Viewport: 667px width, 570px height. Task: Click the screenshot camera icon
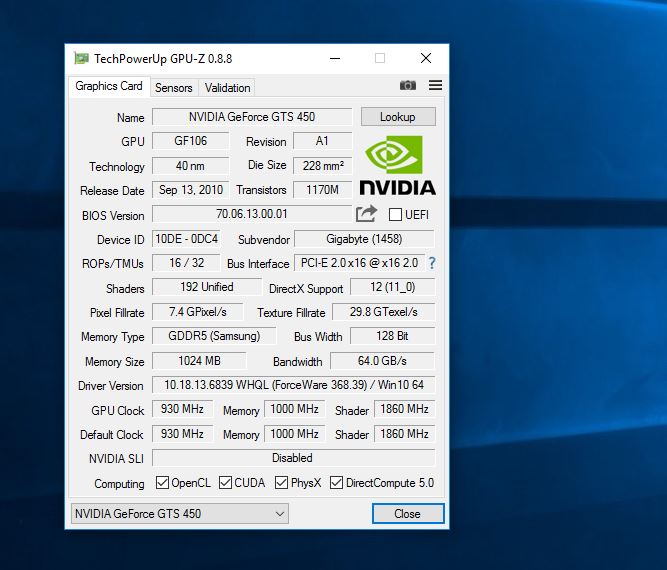pos(408,86)
